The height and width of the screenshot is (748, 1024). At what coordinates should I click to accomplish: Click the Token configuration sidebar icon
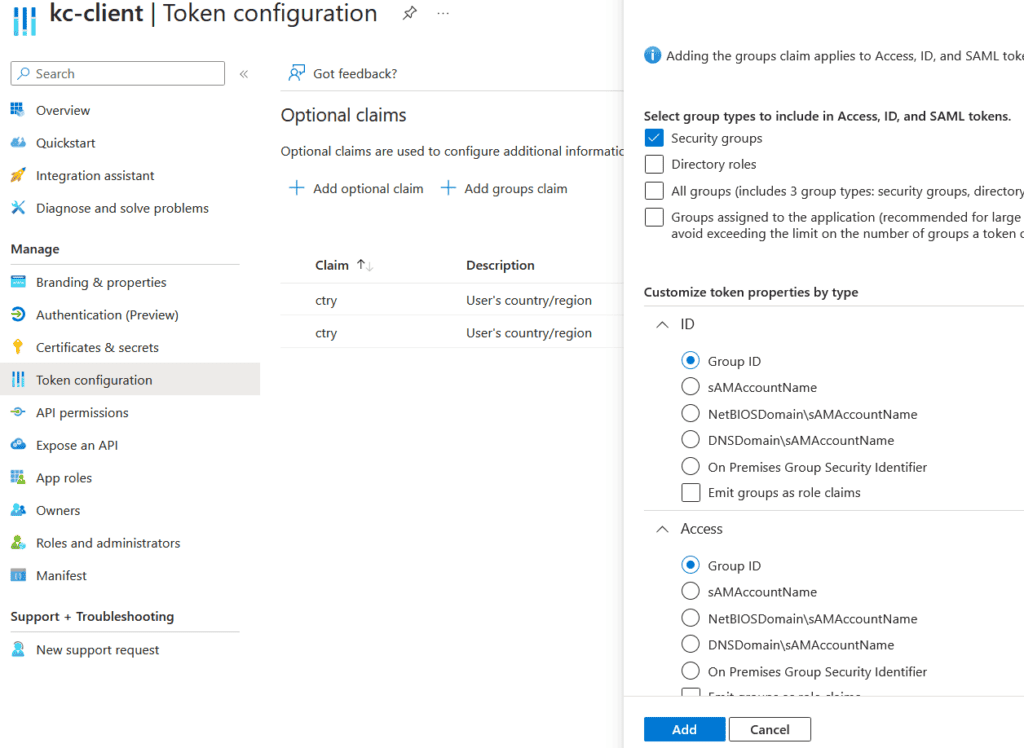18,380
